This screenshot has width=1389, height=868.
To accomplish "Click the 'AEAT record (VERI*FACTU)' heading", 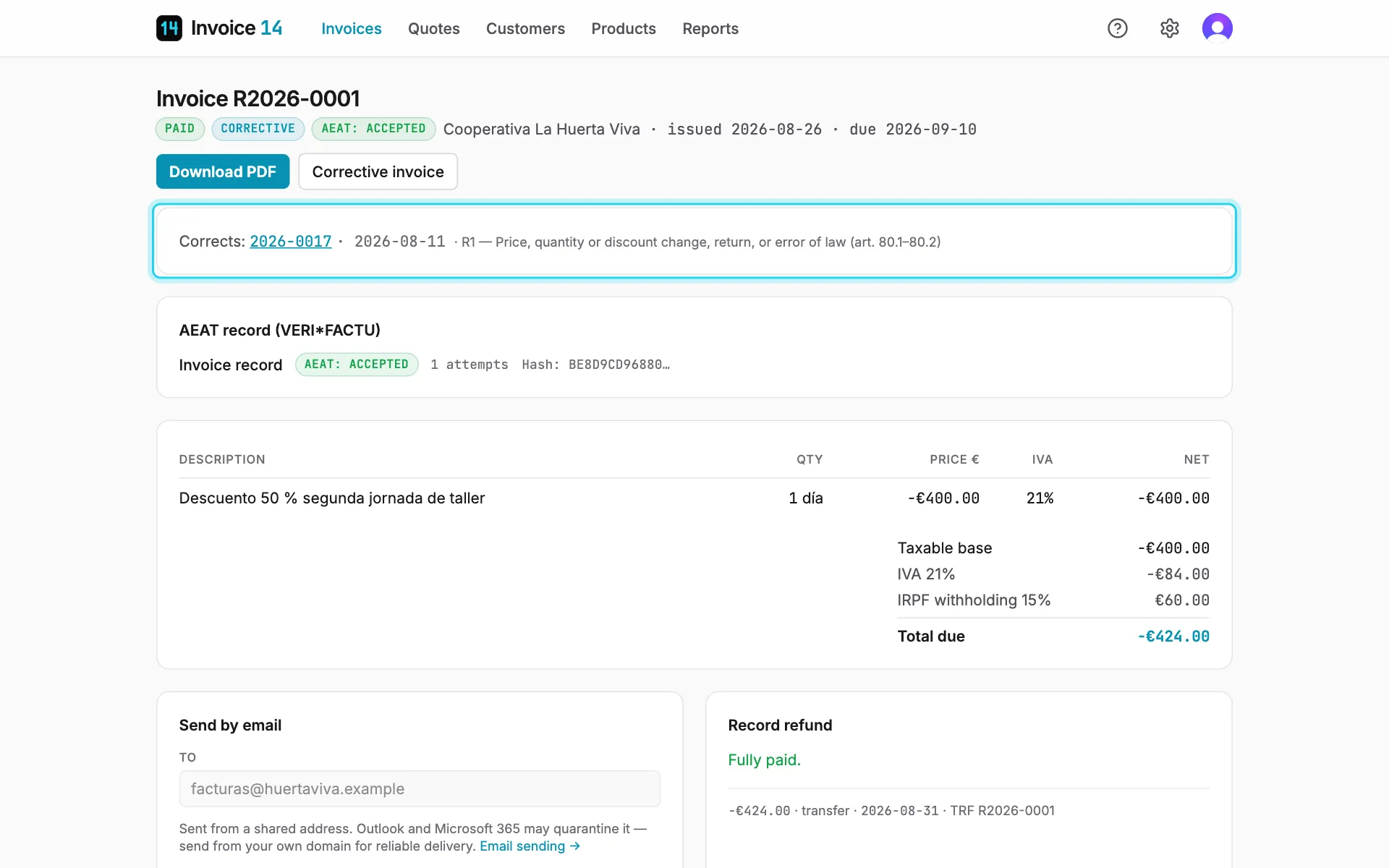I will point(280,331).
